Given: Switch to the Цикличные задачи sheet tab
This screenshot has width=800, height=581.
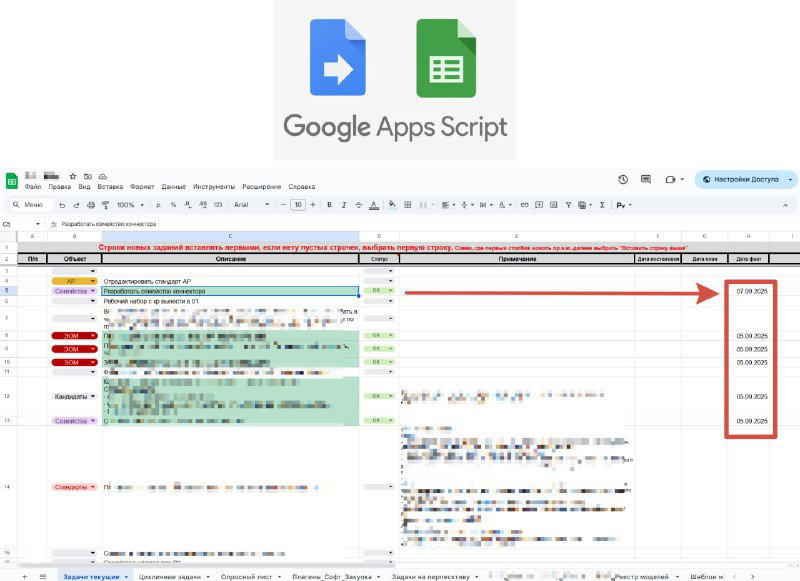Looking at the screenshot, I should [174, 576].
